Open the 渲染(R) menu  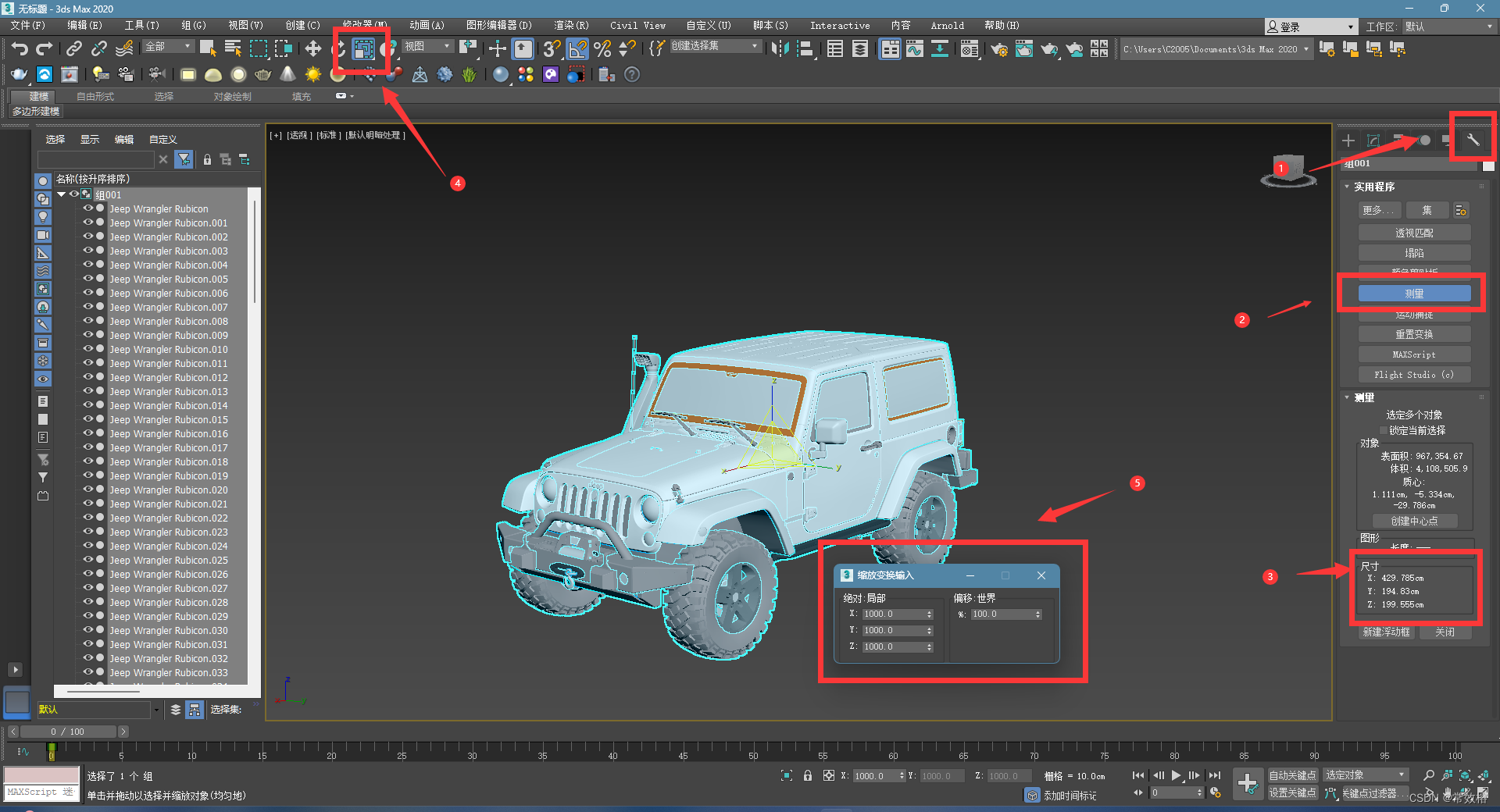pos(571,26)
